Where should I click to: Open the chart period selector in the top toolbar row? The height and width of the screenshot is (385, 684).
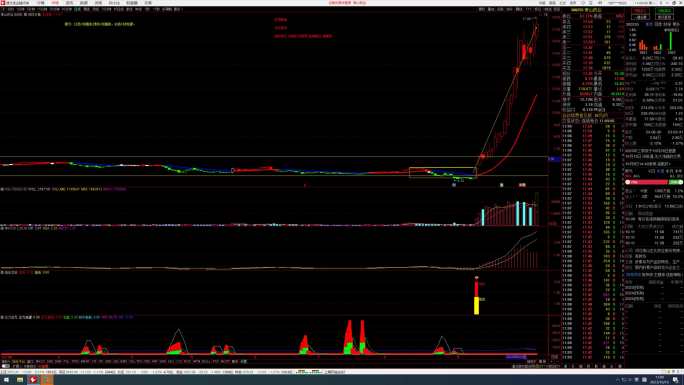point(77,9)
